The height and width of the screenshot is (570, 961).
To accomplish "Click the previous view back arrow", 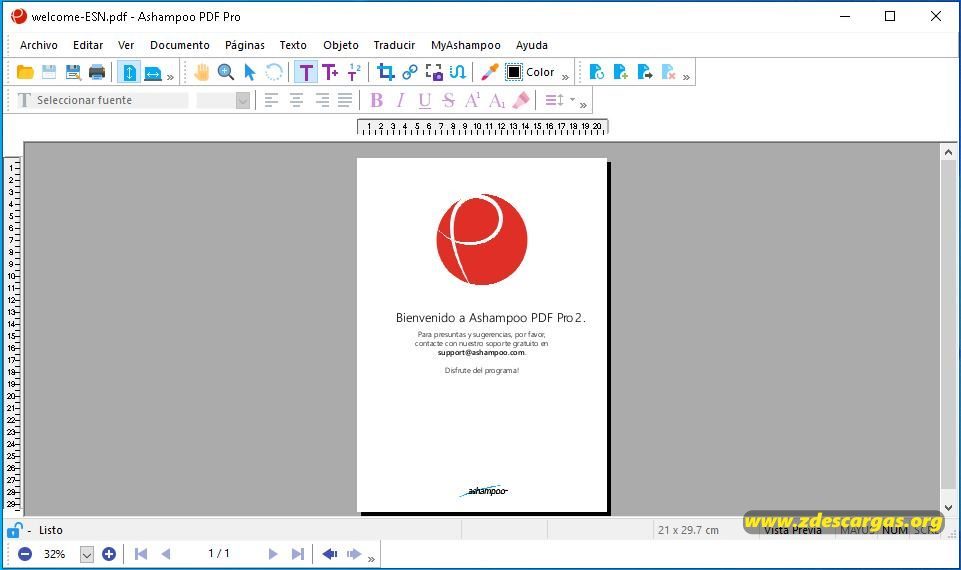I will [x=330, y=554].
